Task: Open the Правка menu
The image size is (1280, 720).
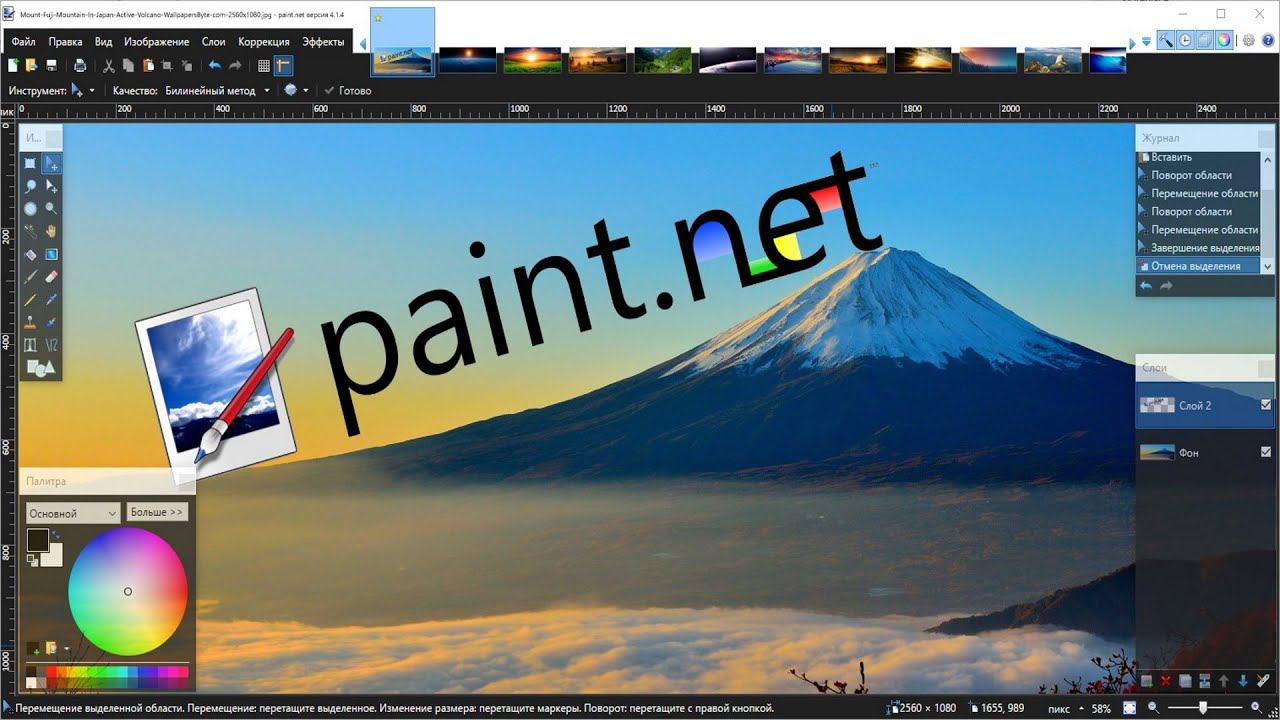Action: (65, 42)
